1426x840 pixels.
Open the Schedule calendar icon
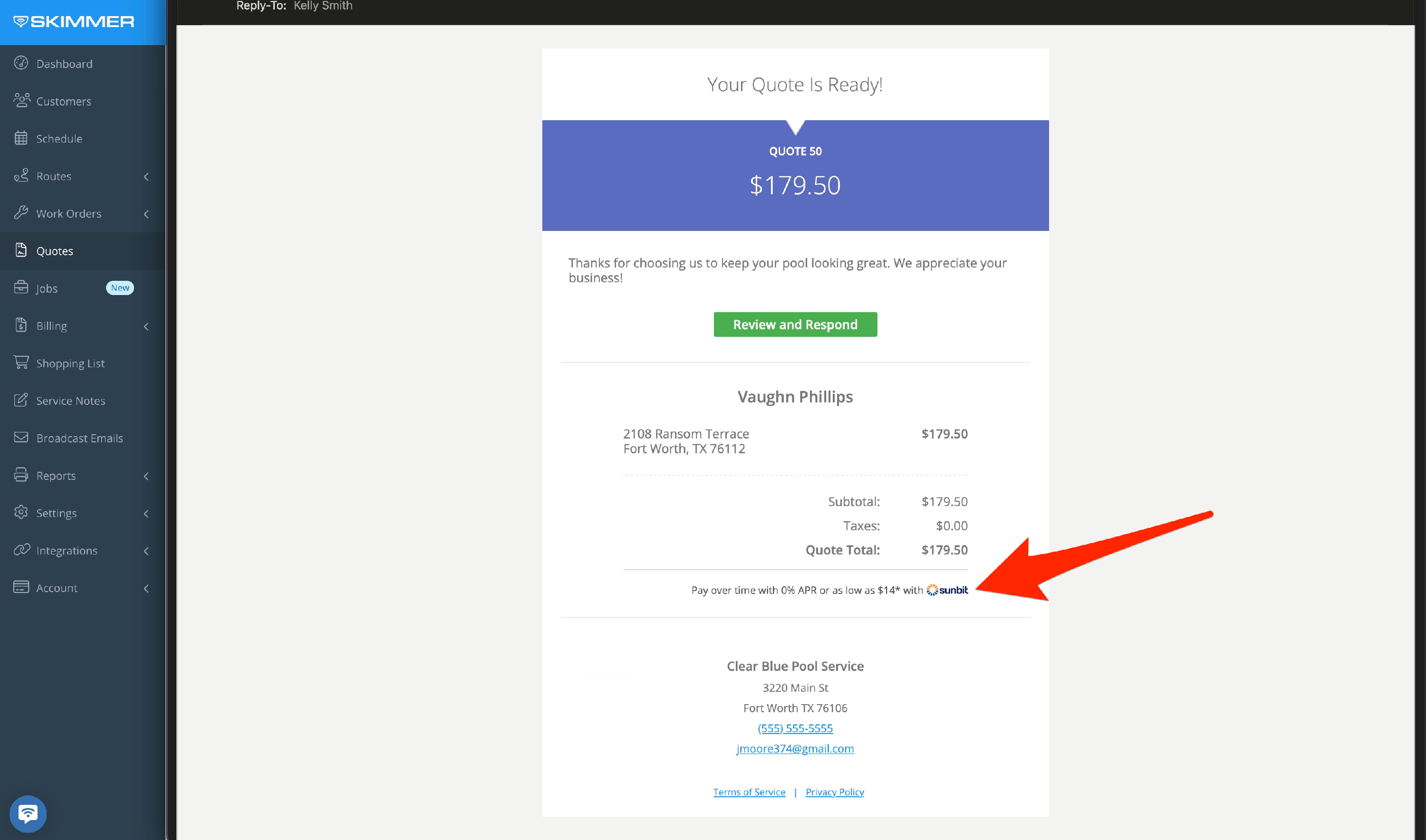21,138
